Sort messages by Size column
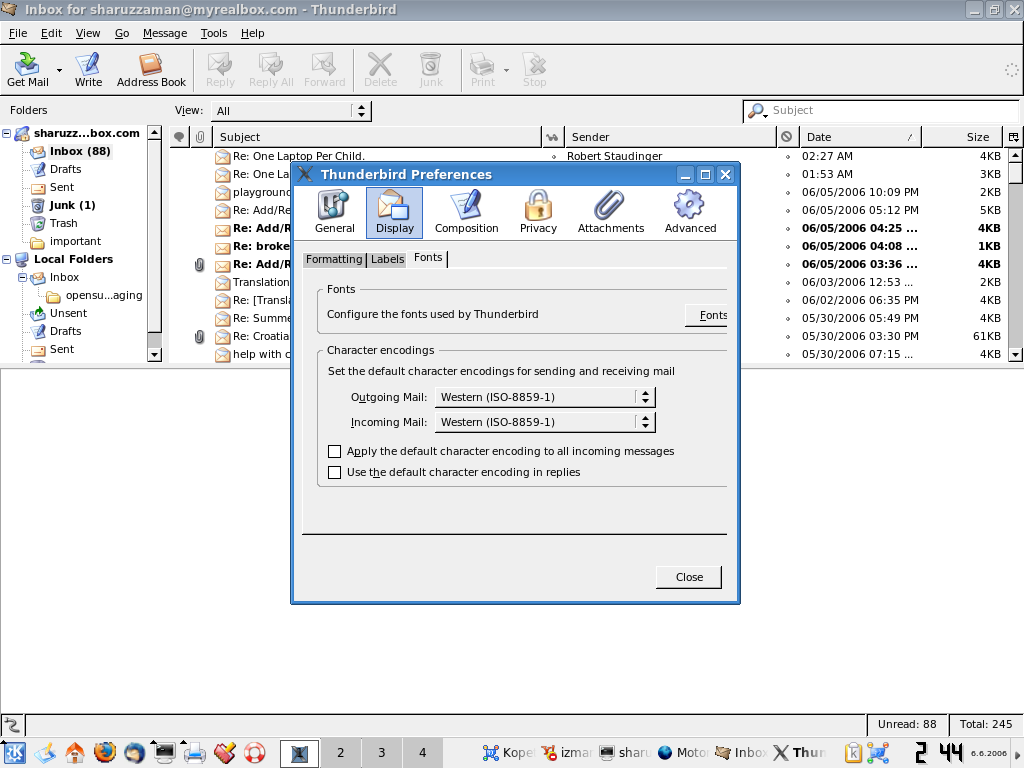The height and width of the screenshot is (768, 1024). [962, 137]
